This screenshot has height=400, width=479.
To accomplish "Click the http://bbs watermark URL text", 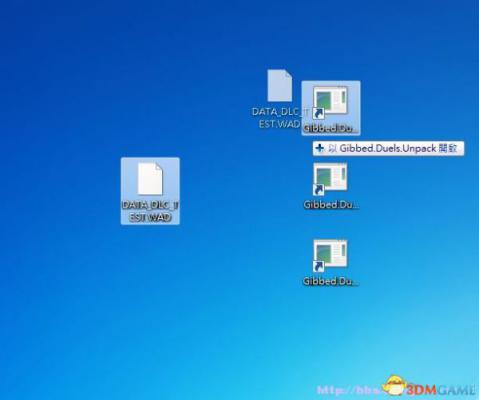I will (x=348, y=390).
